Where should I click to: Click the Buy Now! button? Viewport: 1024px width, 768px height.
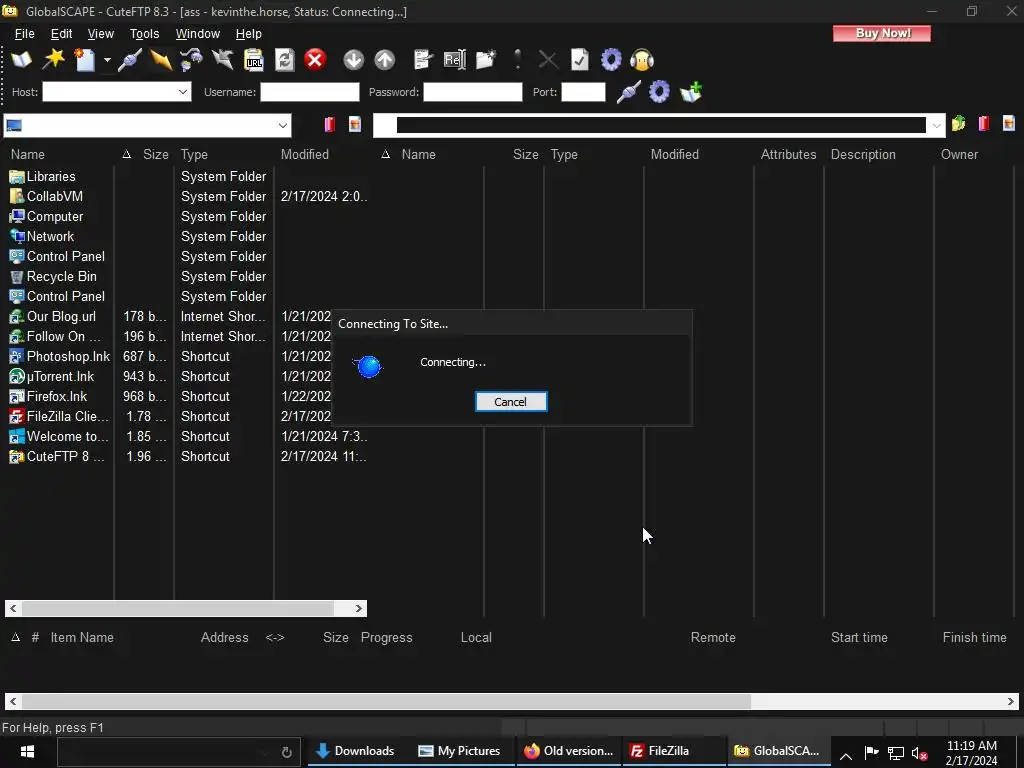tap(882, 33)
